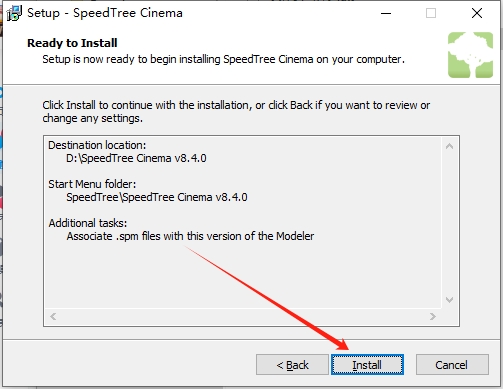Click the disabled maximize box in the title bar
This screenshot has height=389, width=503.
431,13
